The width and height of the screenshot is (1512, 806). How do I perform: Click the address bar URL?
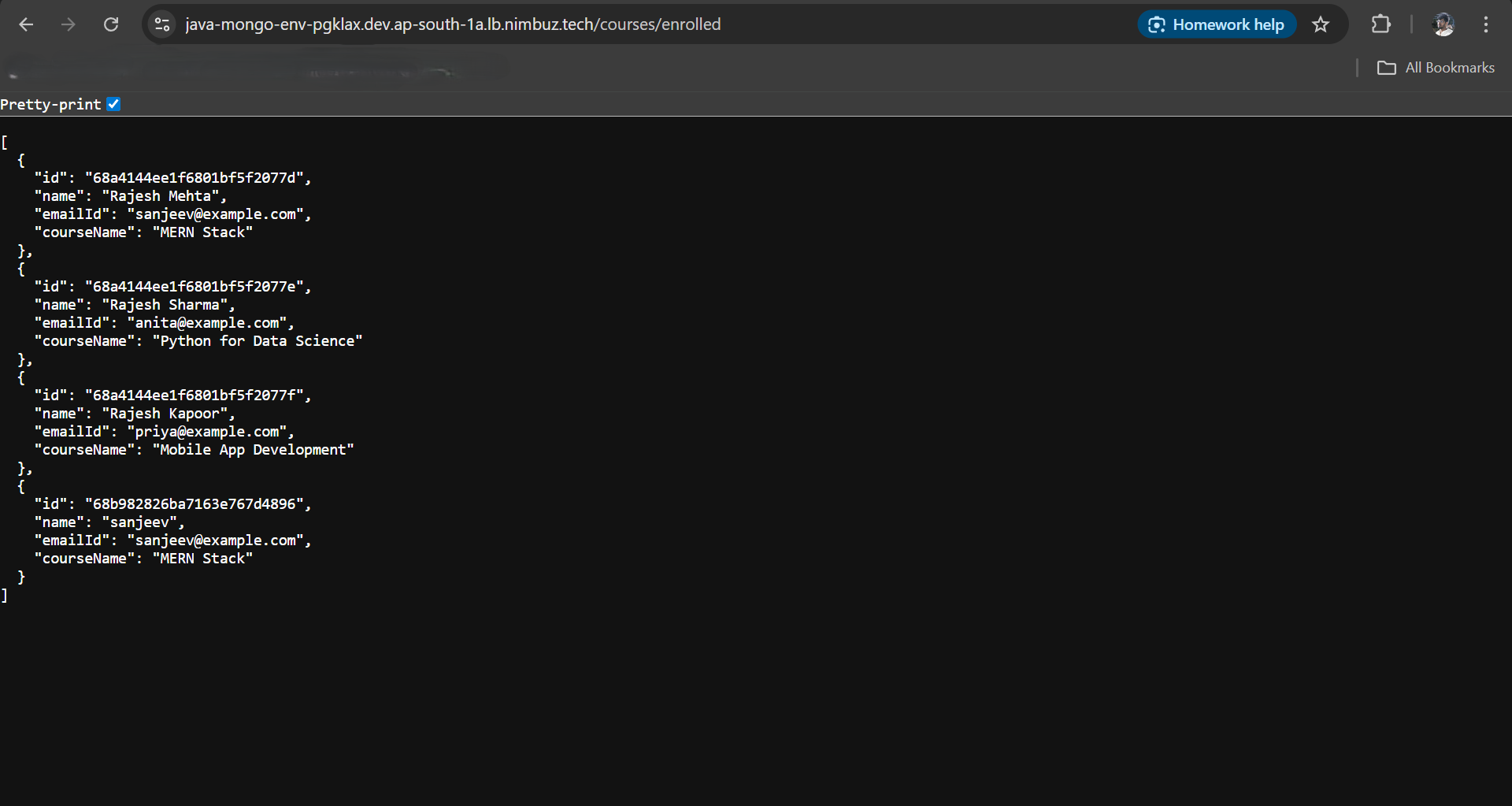(x=453, y=24)
